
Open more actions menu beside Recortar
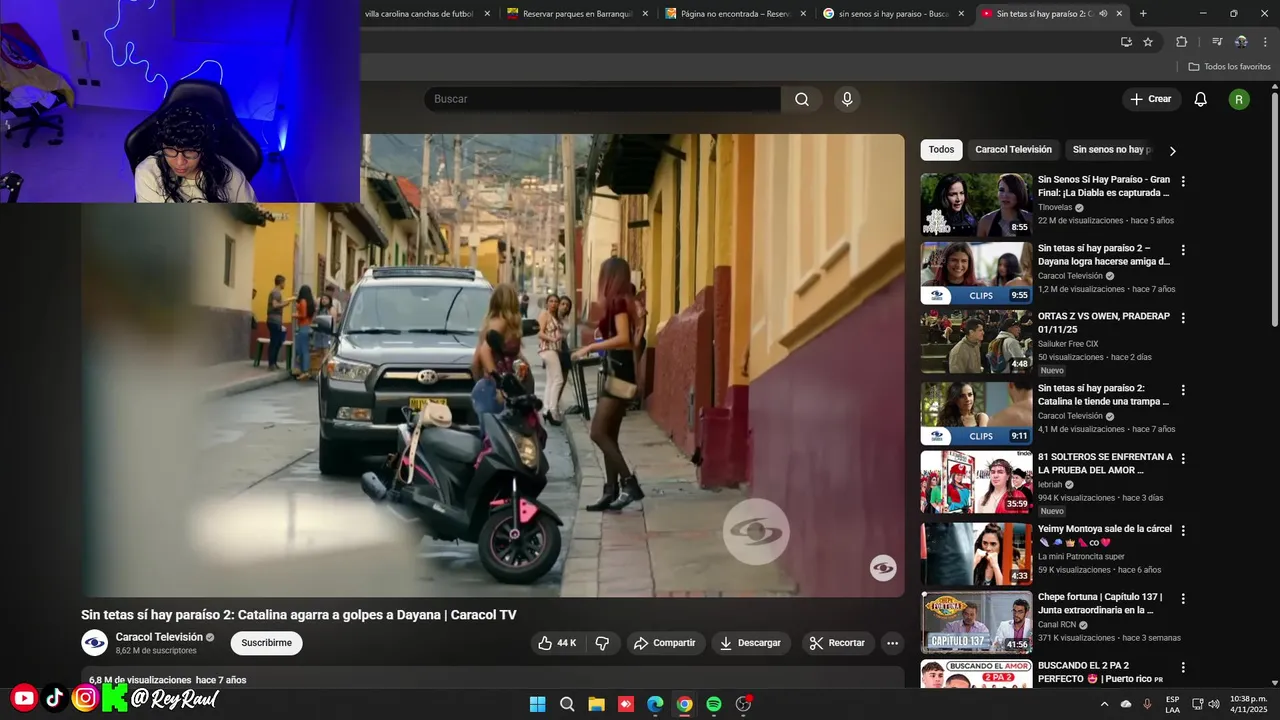coord(893,643)
